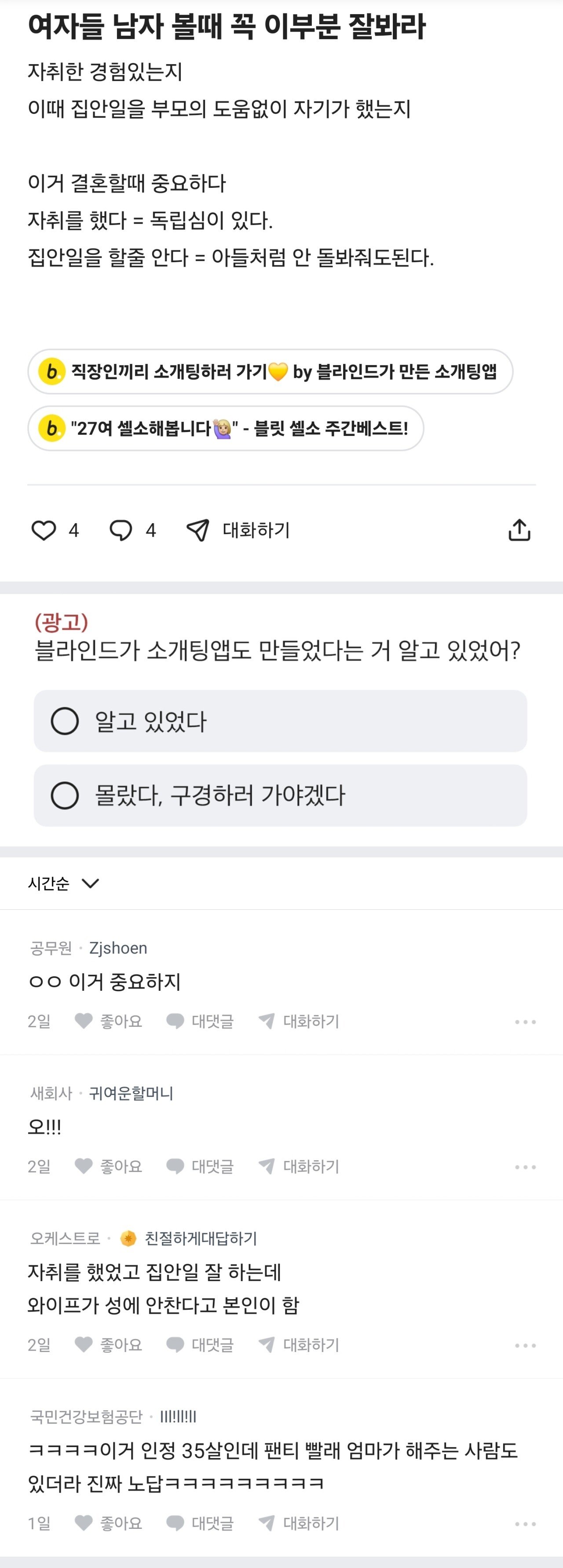Open the 시간순 sort dropdown

click(x=63, y=883)
